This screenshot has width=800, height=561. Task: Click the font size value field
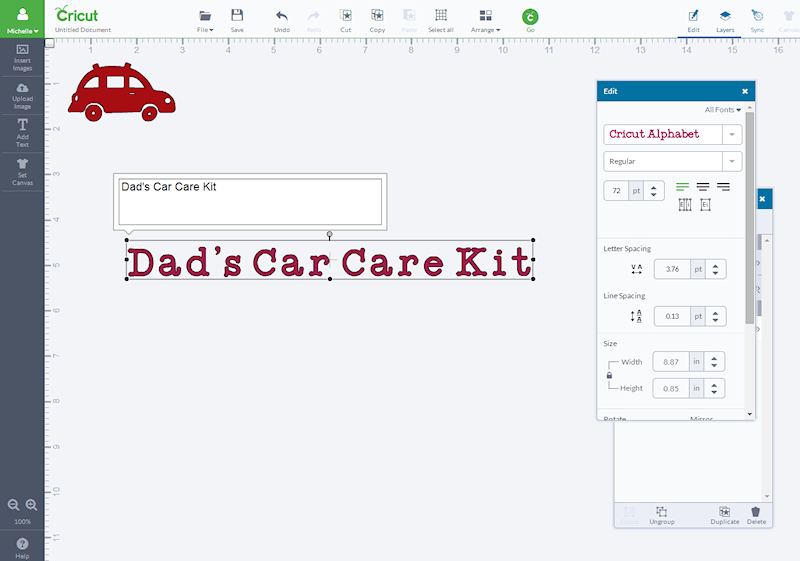[616, 191]
